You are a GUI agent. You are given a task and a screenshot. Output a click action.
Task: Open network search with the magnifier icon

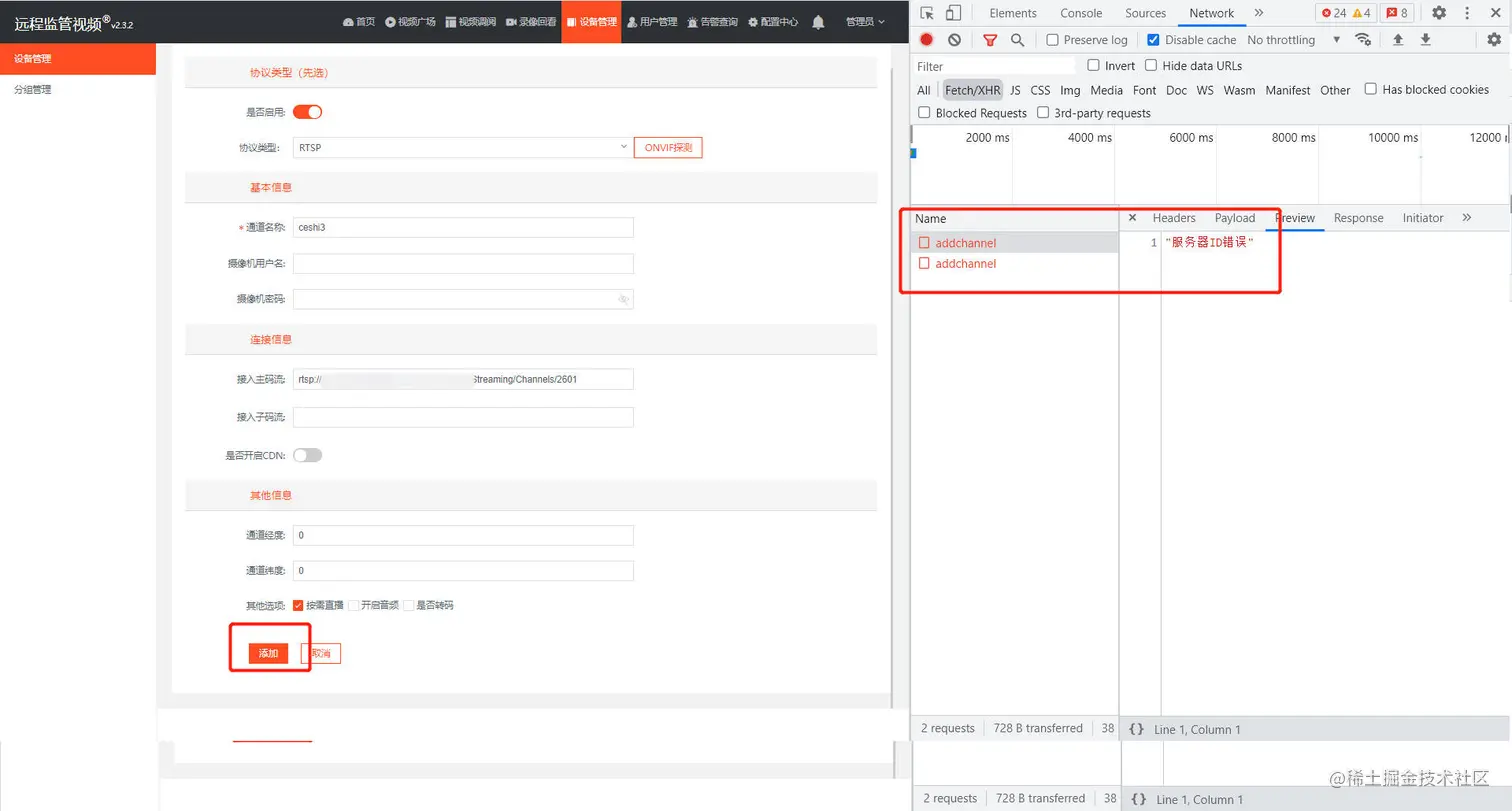1017,40
